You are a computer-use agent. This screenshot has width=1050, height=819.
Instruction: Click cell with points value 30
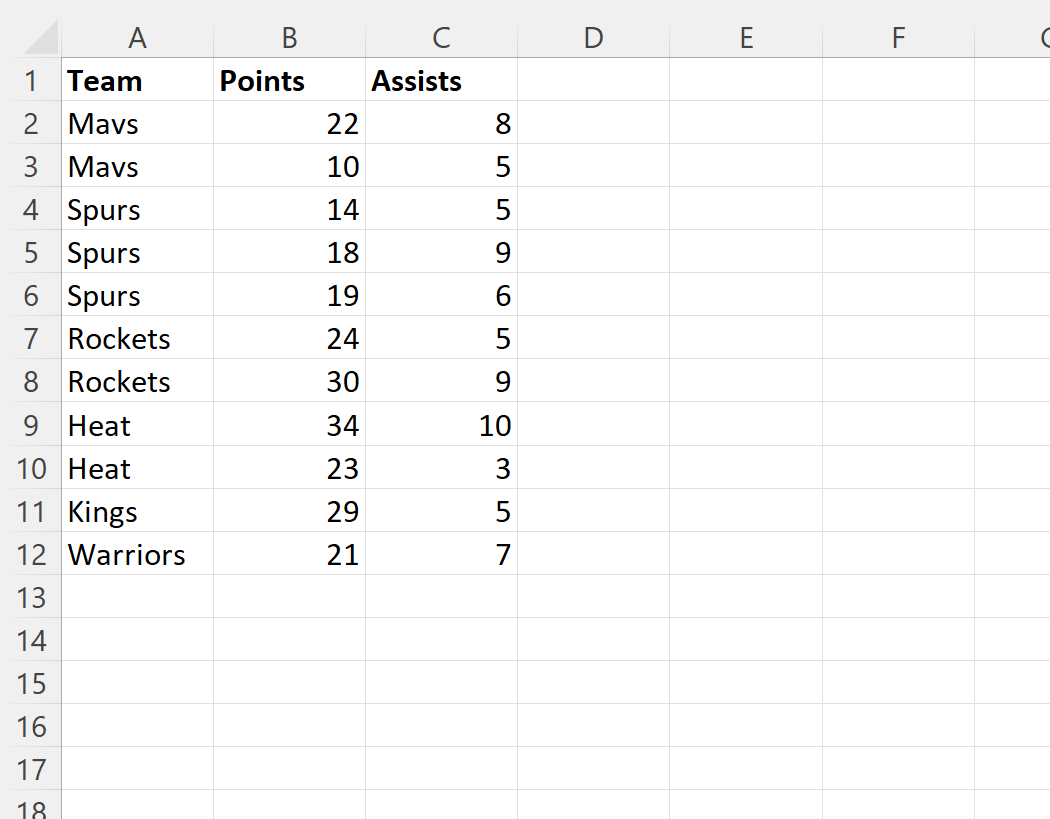pyautogui.click(x=289, y=382)
